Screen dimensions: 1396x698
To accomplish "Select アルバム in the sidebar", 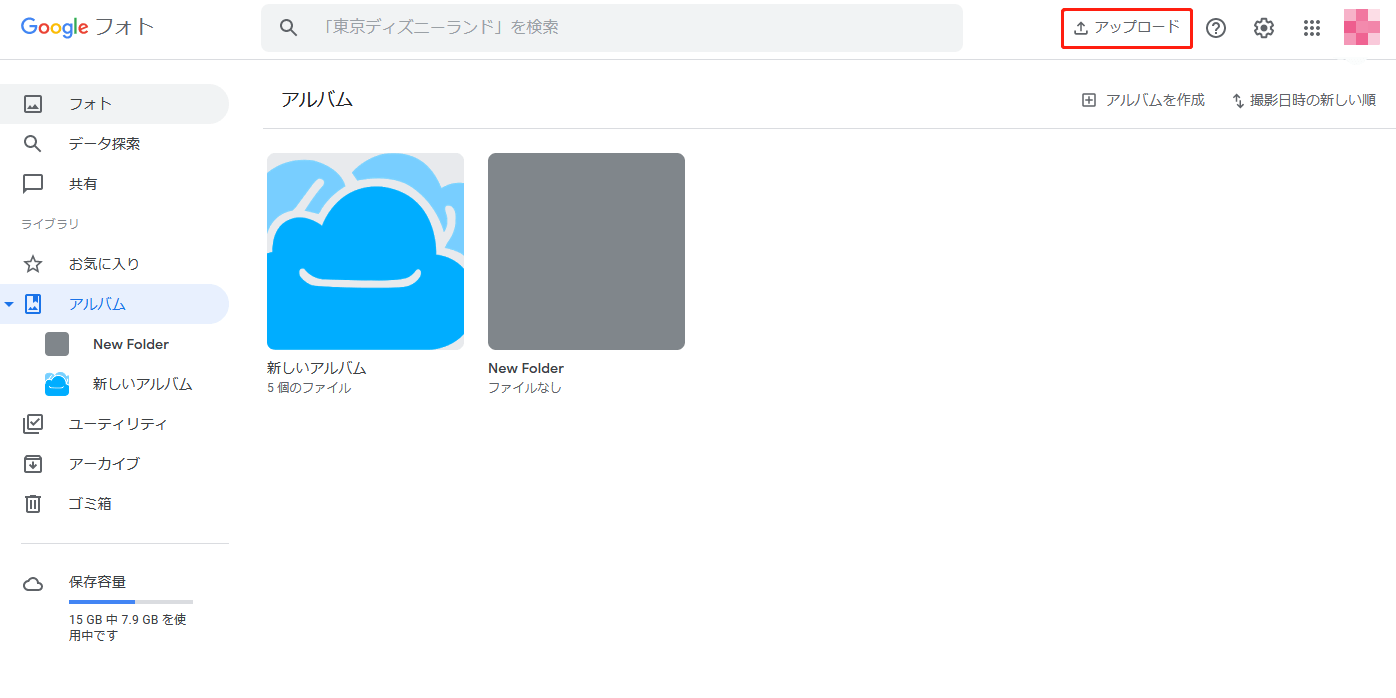I will coord(114,304).
